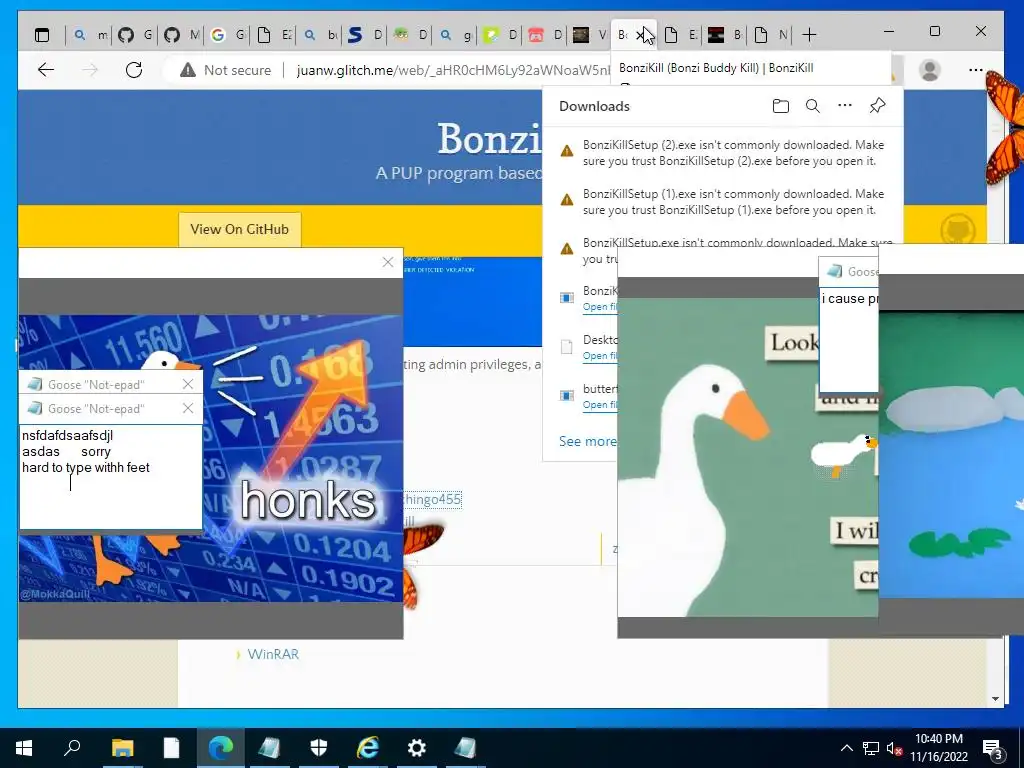Open blank document icon on taskbar
Screen dimensions: 1024x768
(x=171, y=748)
